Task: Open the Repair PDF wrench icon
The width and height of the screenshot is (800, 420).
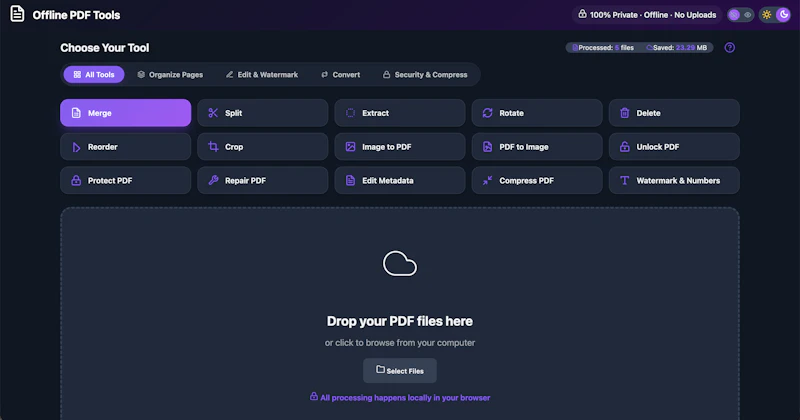Action: tap(213, 181)
